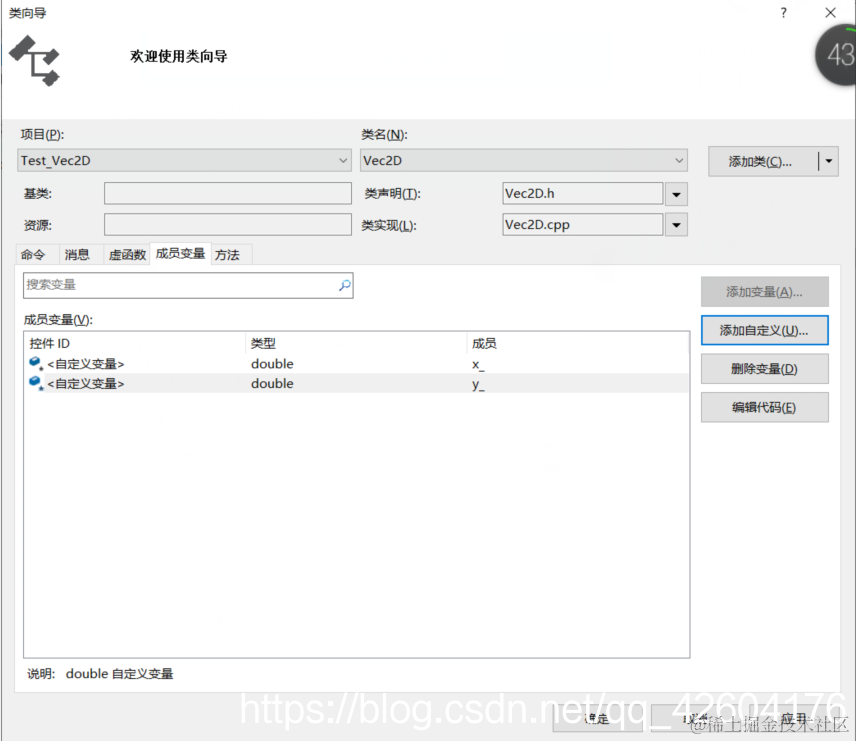Click the 添加自定义(U)... button
The width and height of the screenshot is (856, 741).
pos(764,330)
